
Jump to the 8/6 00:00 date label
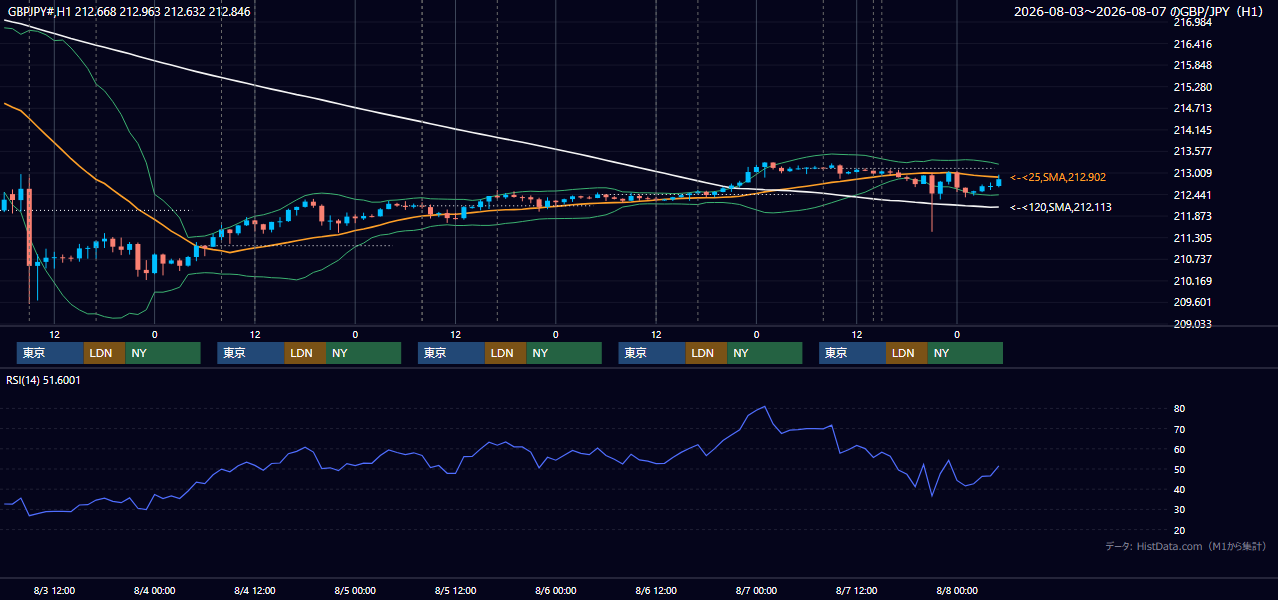[556, 590]
